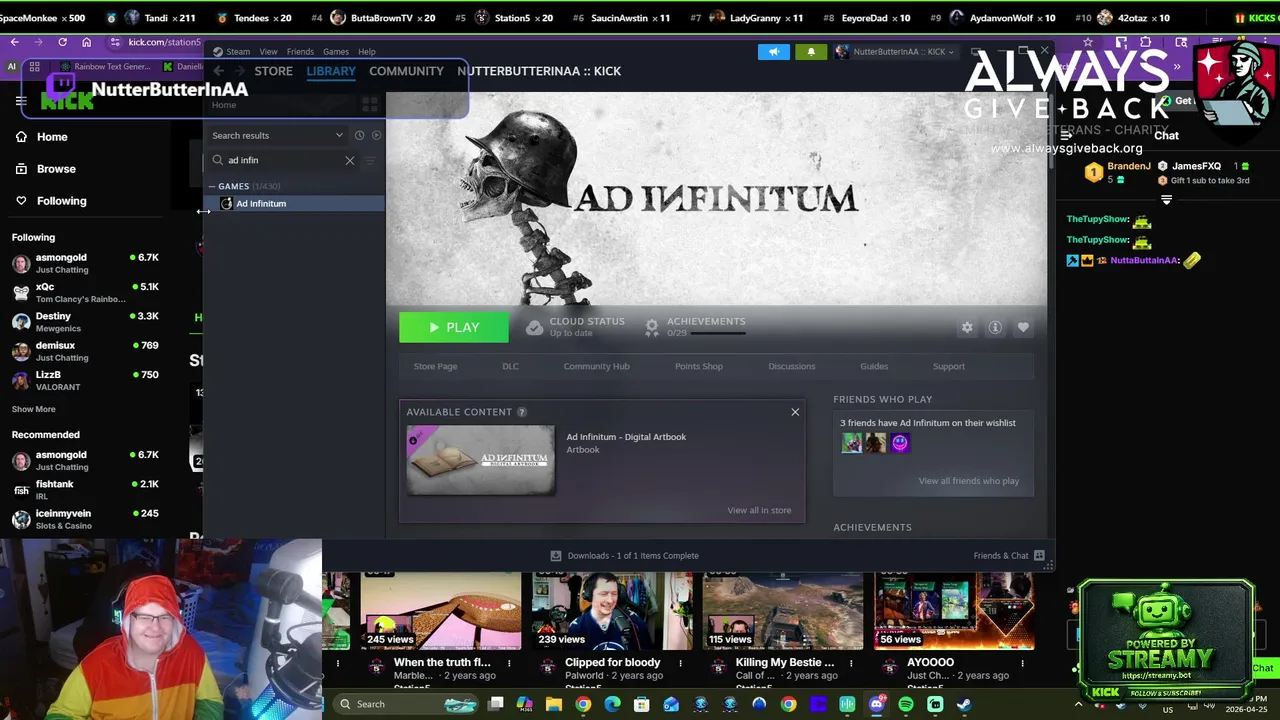Open Steam from the Windows taskbar

click(x=964, y=704)
